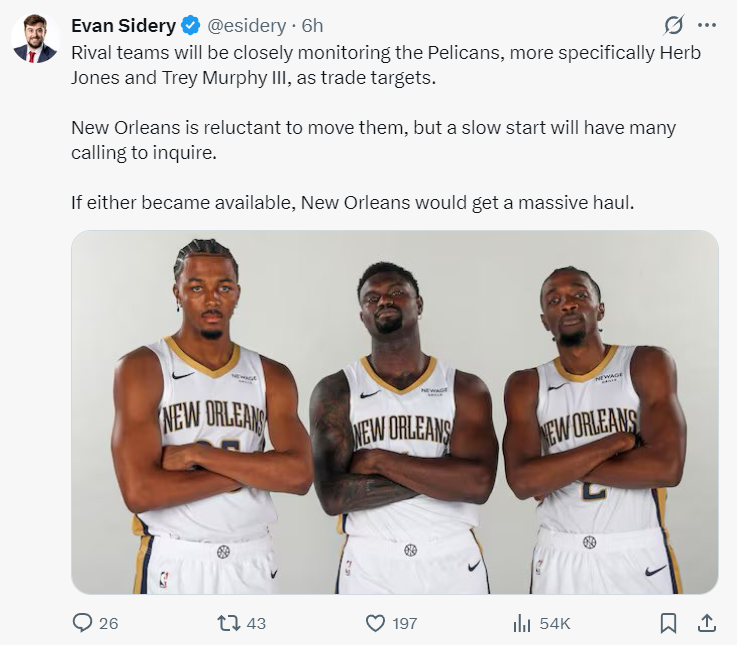
Task: Open the Pelicans players photo
Action: pyautogui.click(x=395, y=412)
